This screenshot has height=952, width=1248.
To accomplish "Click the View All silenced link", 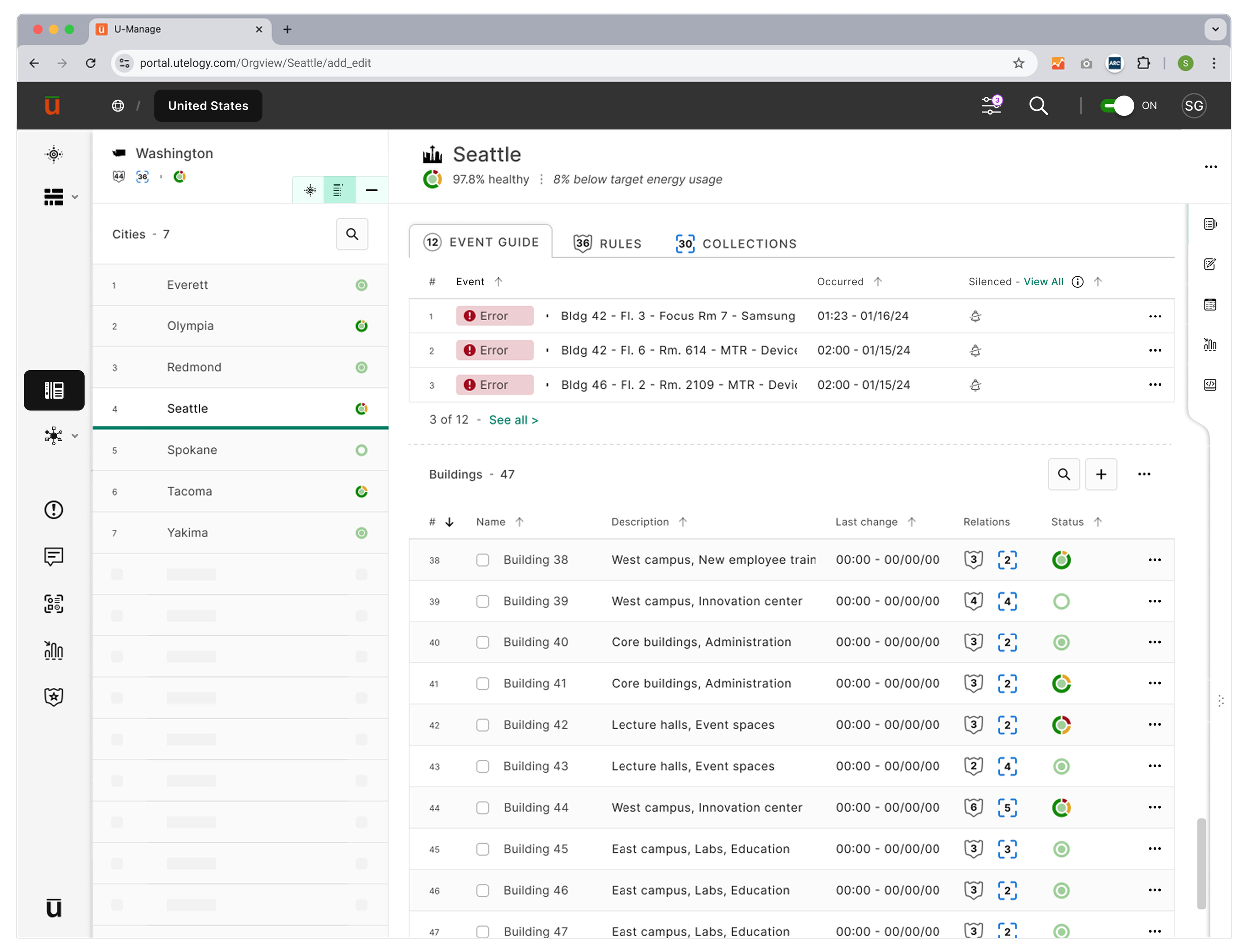I will 1043,282.
